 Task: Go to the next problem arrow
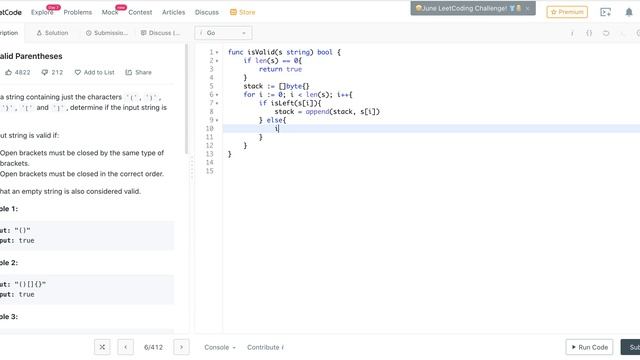click(181, 347)
